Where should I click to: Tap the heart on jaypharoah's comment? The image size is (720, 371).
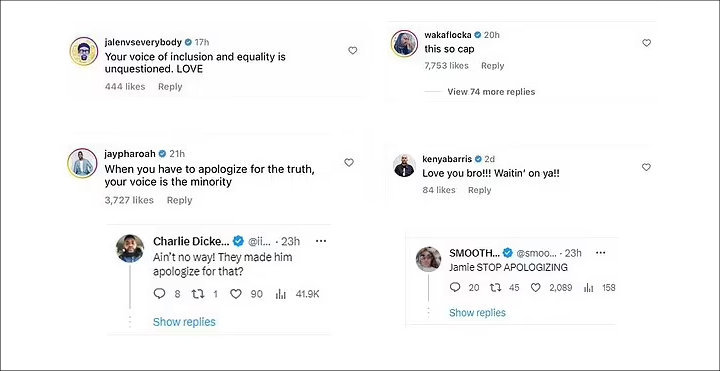[349, 162]
